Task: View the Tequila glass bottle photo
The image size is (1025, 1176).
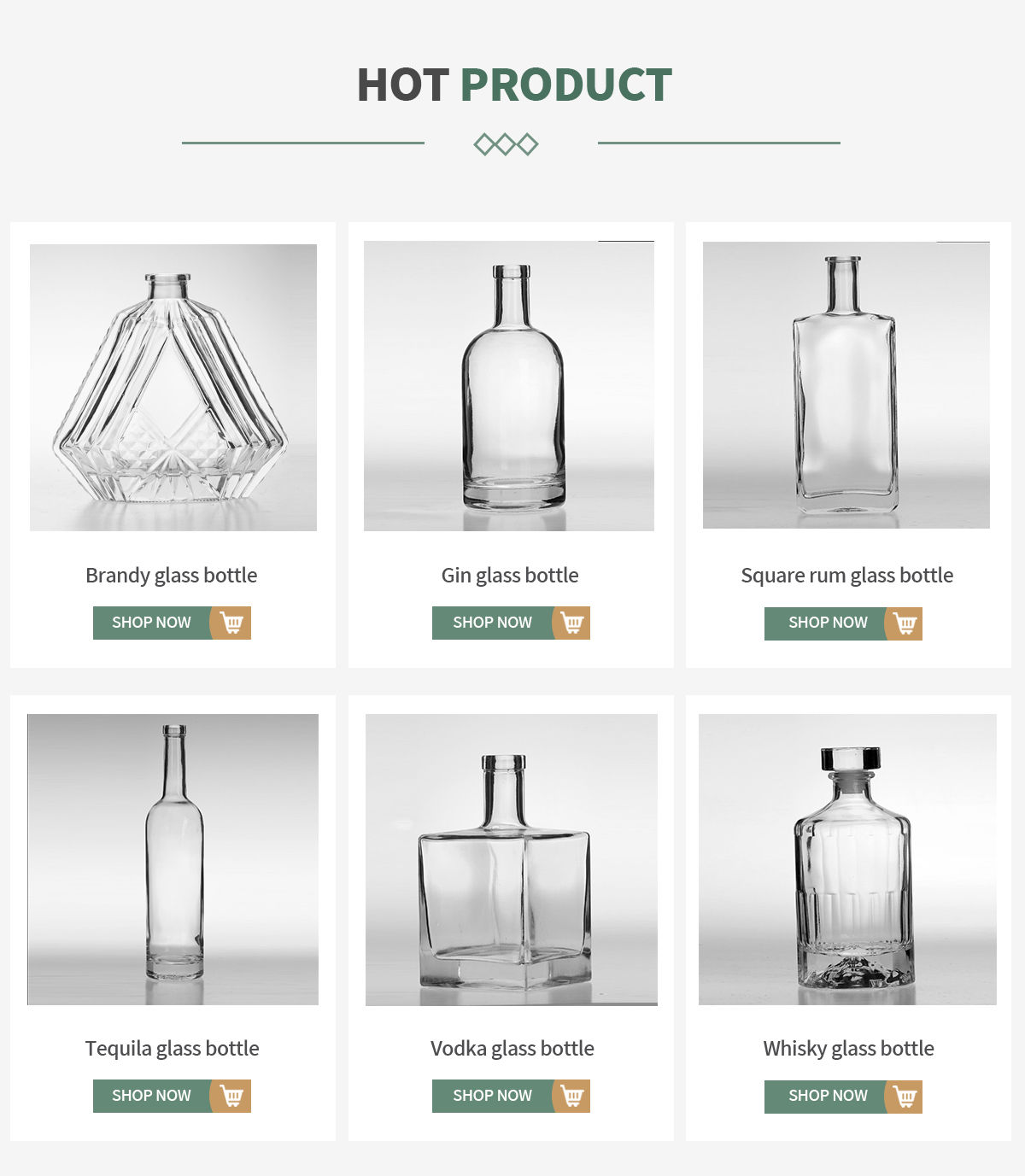Action: coord(173,859)
